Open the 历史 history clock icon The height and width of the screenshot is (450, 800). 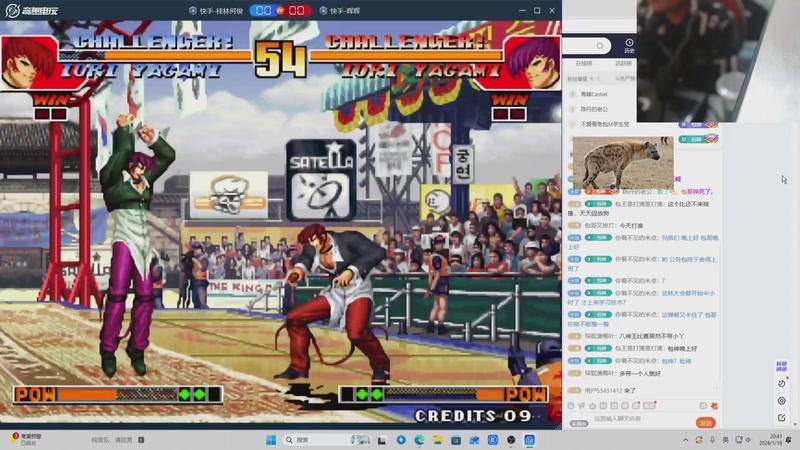(629, 46)
